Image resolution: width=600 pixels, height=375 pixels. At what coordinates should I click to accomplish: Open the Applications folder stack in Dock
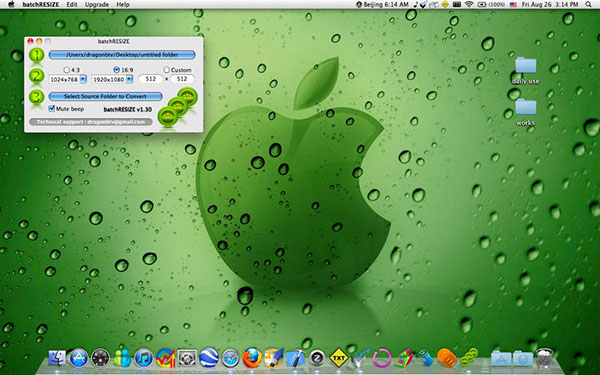click(x=501, y=359)
